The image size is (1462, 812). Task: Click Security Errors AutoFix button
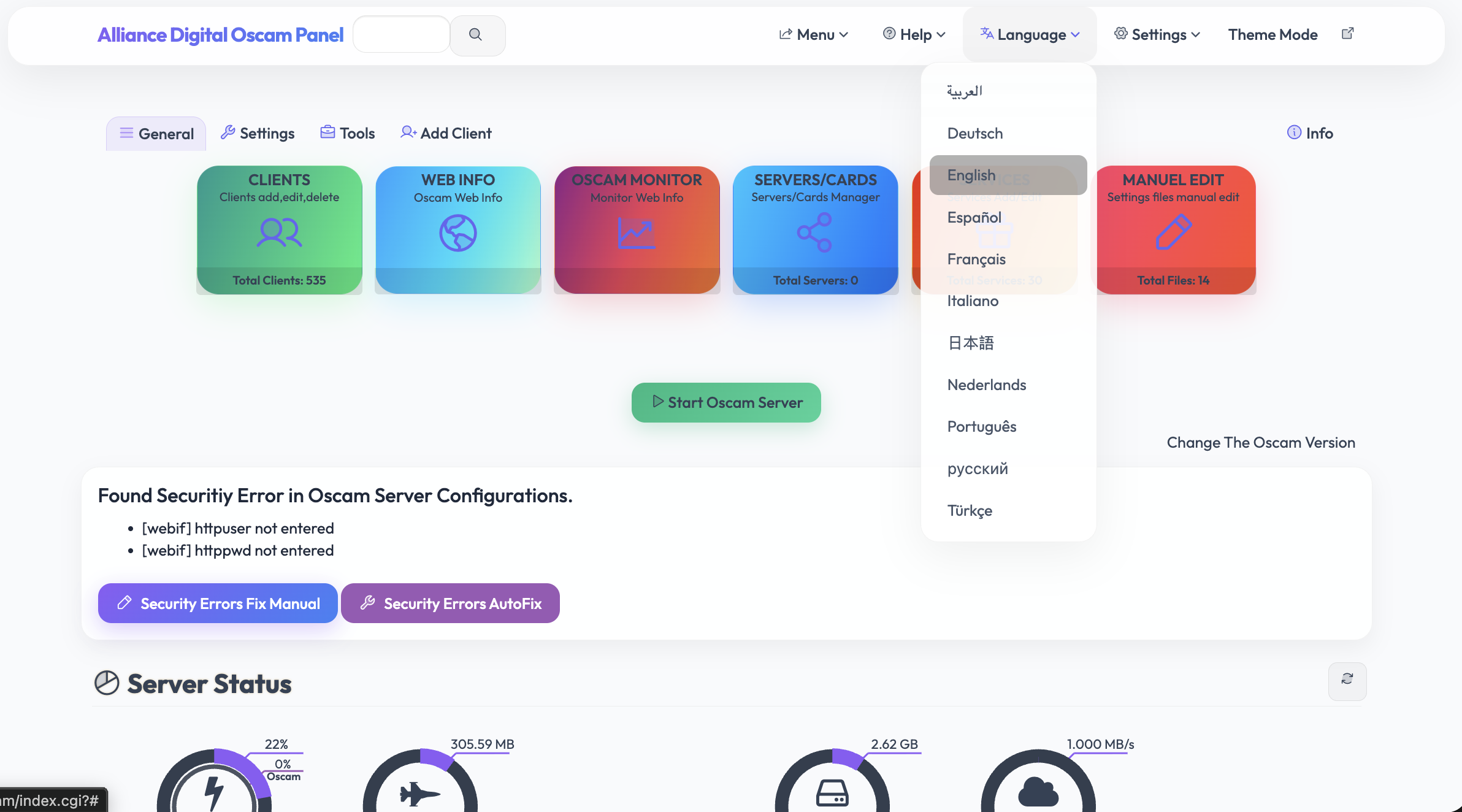click(450, 603)
